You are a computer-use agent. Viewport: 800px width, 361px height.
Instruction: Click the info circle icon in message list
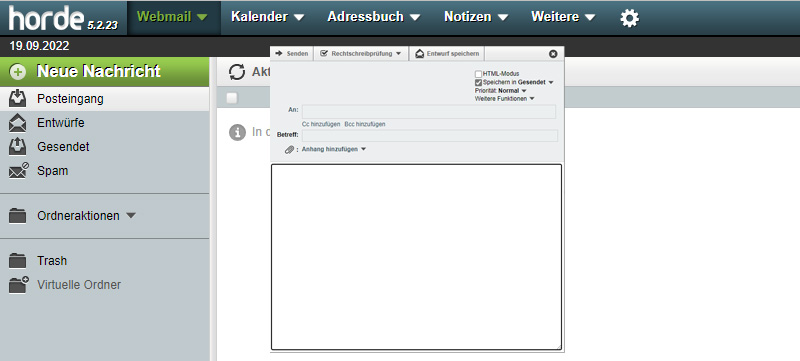[237, 133]
